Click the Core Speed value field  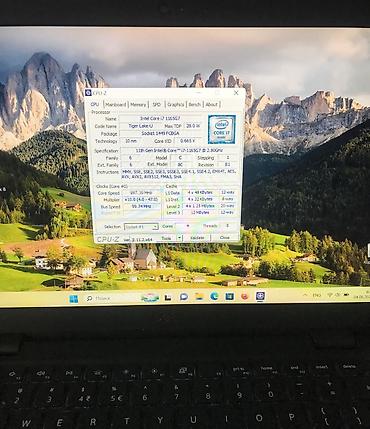click(x=141, y=193)
